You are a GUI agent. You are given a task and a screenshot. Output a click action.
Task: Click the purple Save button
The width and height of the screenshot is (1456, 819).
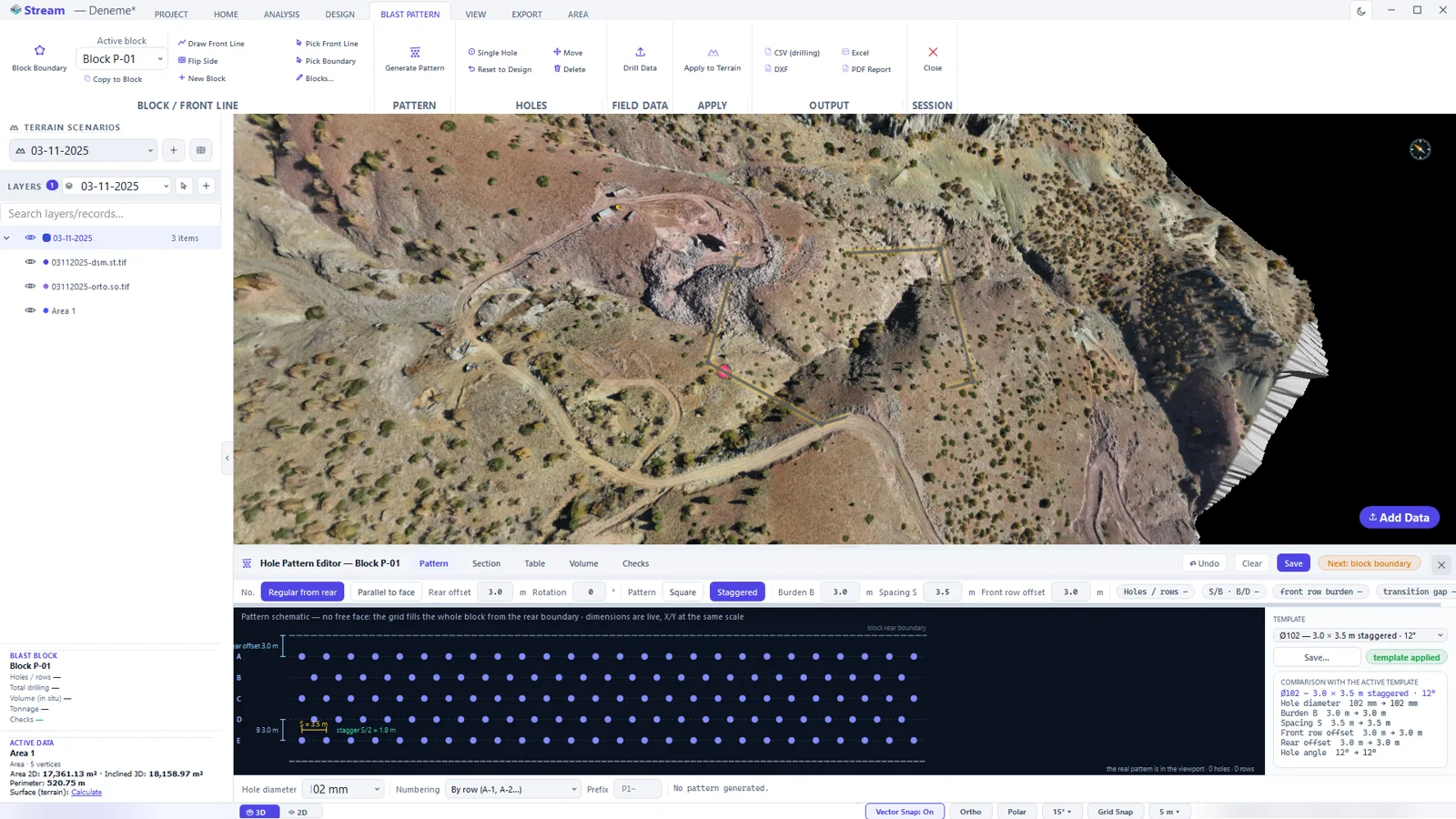pyautogui.click(x=1293, y=563)
